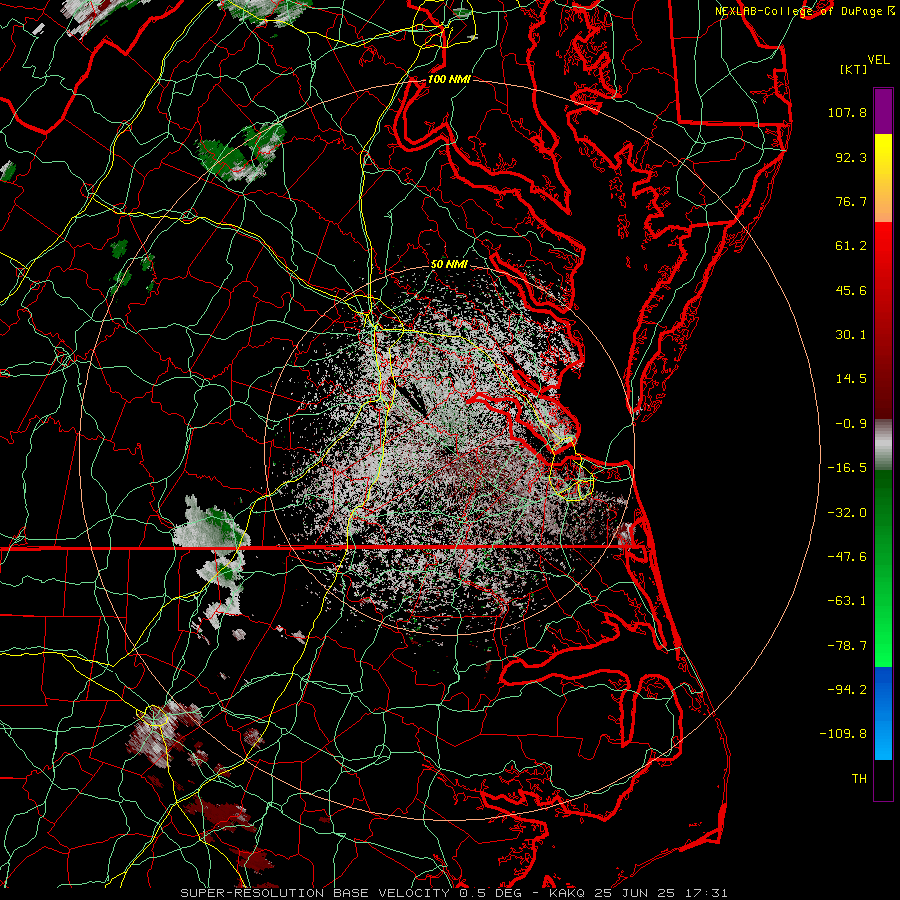Viewport: 900px width, 900px height.
Task: Click the -16.5 velocity scale value
Action: (847, 468)
